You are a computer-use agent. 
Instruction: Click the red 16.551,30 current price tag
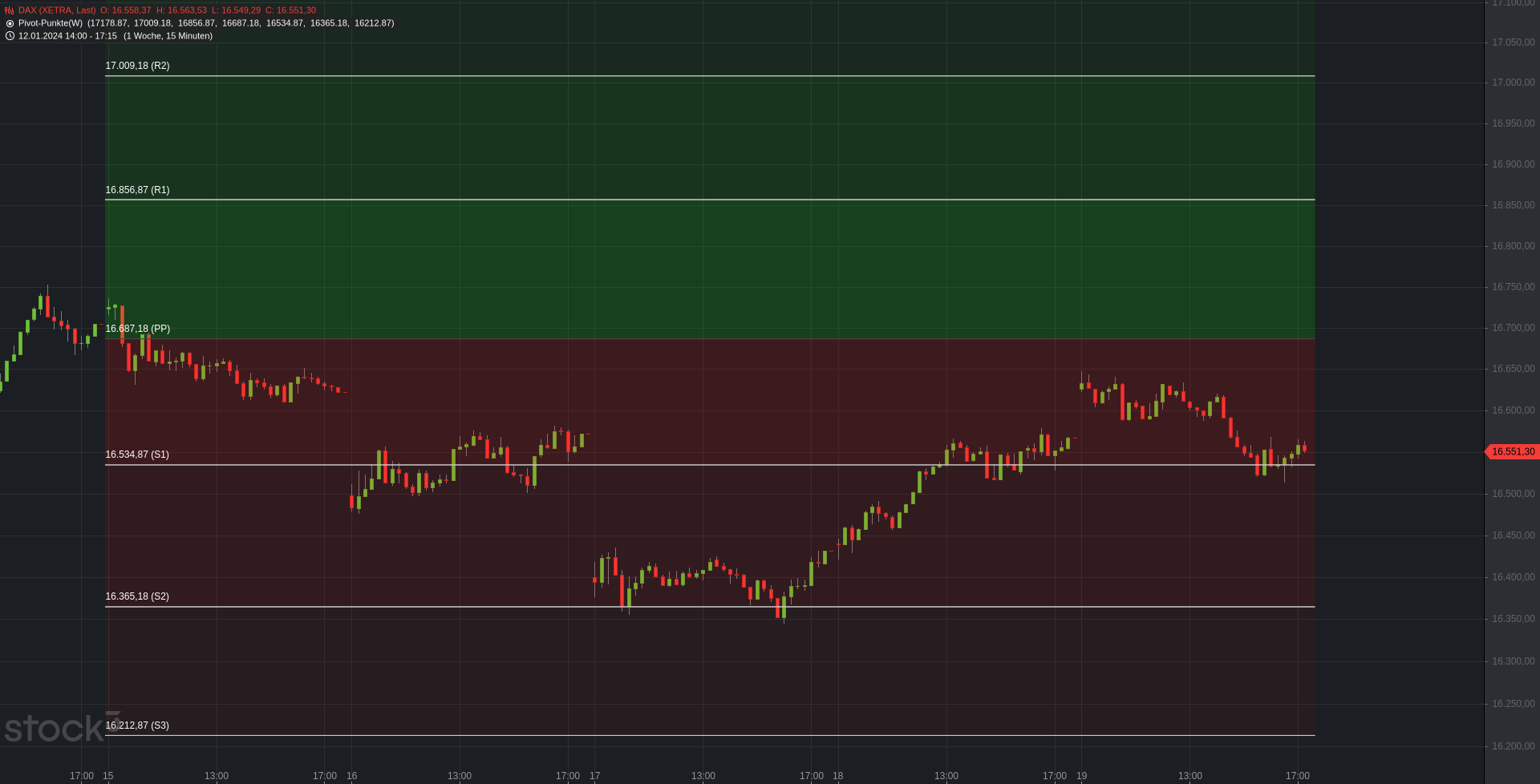click(x=1512, y=452)
